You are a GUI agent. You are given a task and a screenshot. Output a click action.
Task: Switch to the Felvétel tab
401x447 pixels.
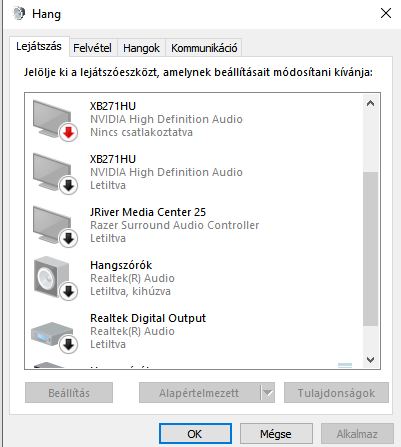coord(92,48)
